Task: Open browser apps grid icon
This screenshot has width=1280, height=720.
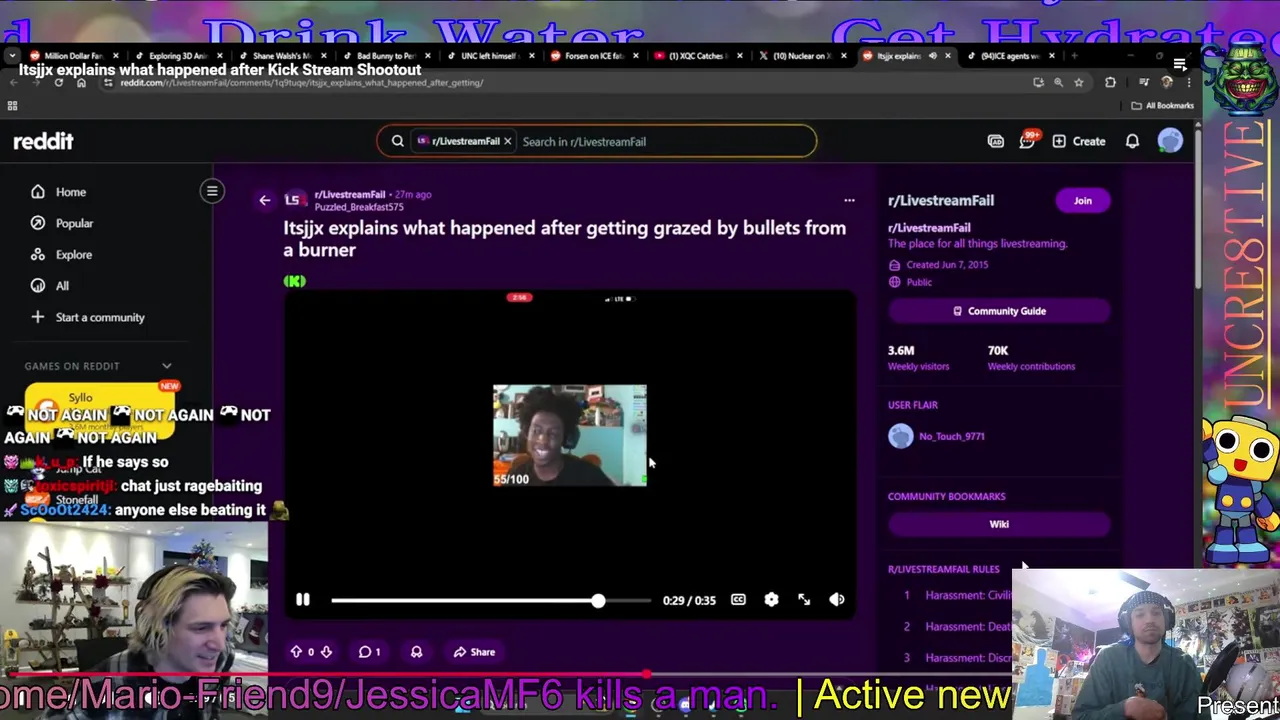Action: point(12,105)
